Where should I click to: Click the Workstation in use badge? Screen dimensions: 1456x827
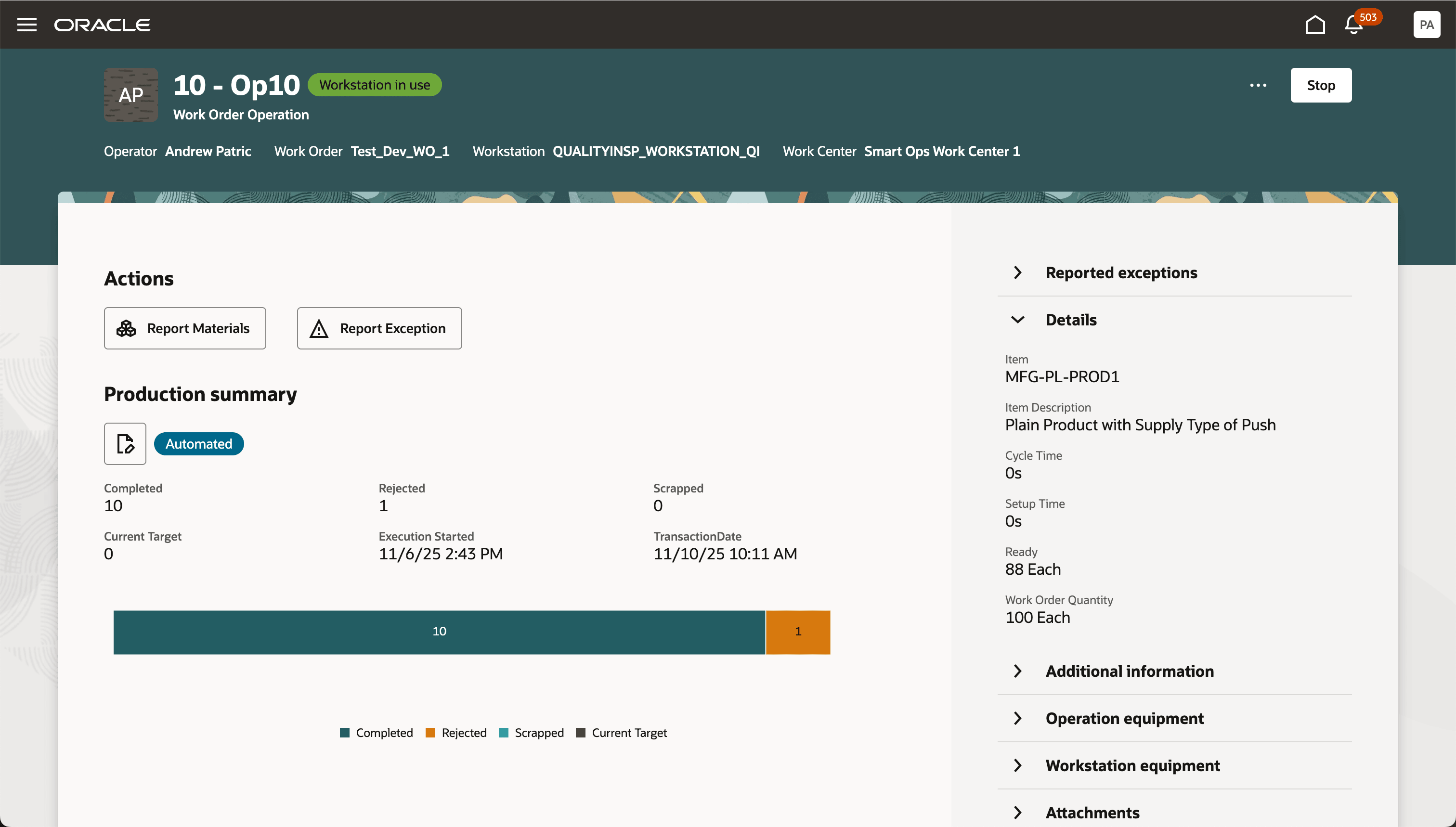(x=375, y=84)
